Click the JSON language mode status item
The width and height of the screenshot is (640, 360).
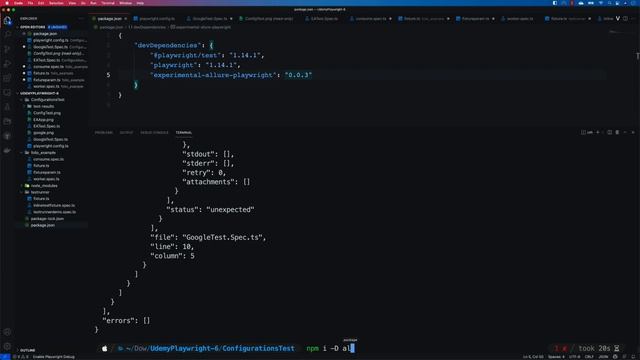pos(603,357)
